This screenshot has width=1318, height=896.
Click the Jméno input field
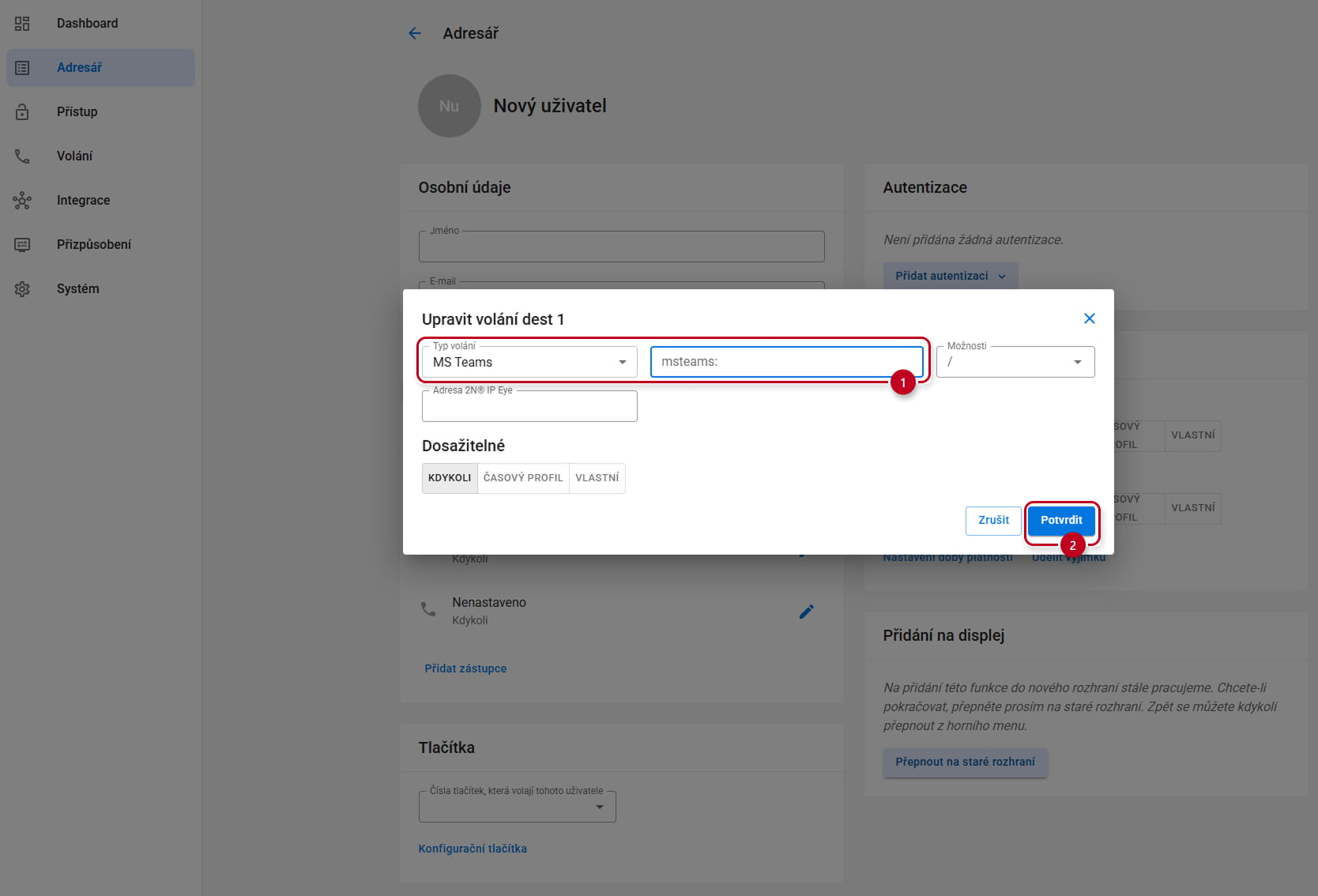click(x=622, y=247)
